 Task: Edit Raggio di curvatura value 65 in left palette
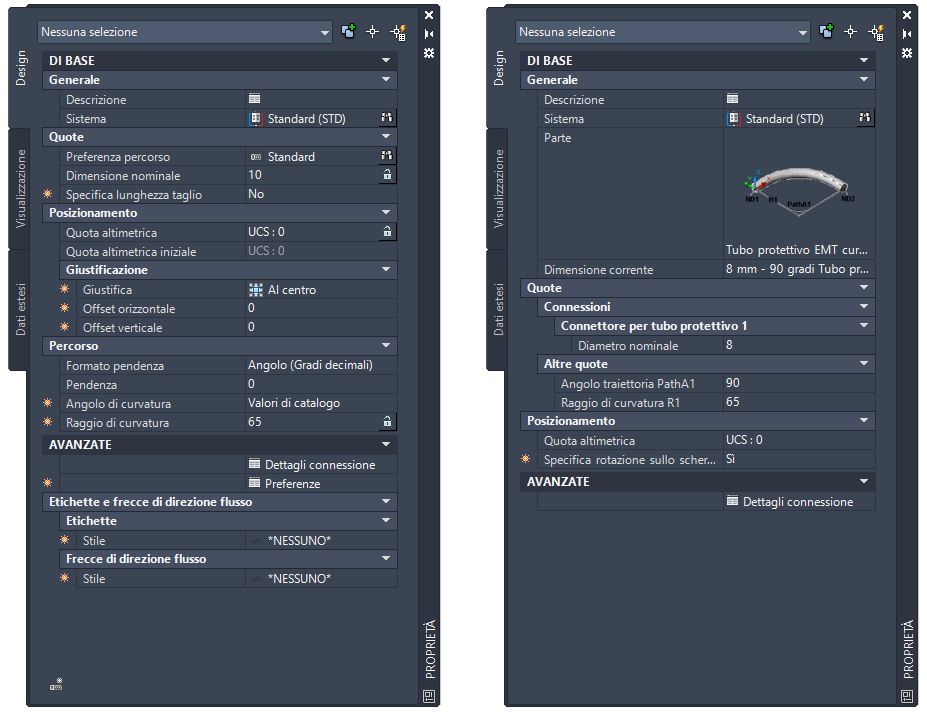(313, 422)
